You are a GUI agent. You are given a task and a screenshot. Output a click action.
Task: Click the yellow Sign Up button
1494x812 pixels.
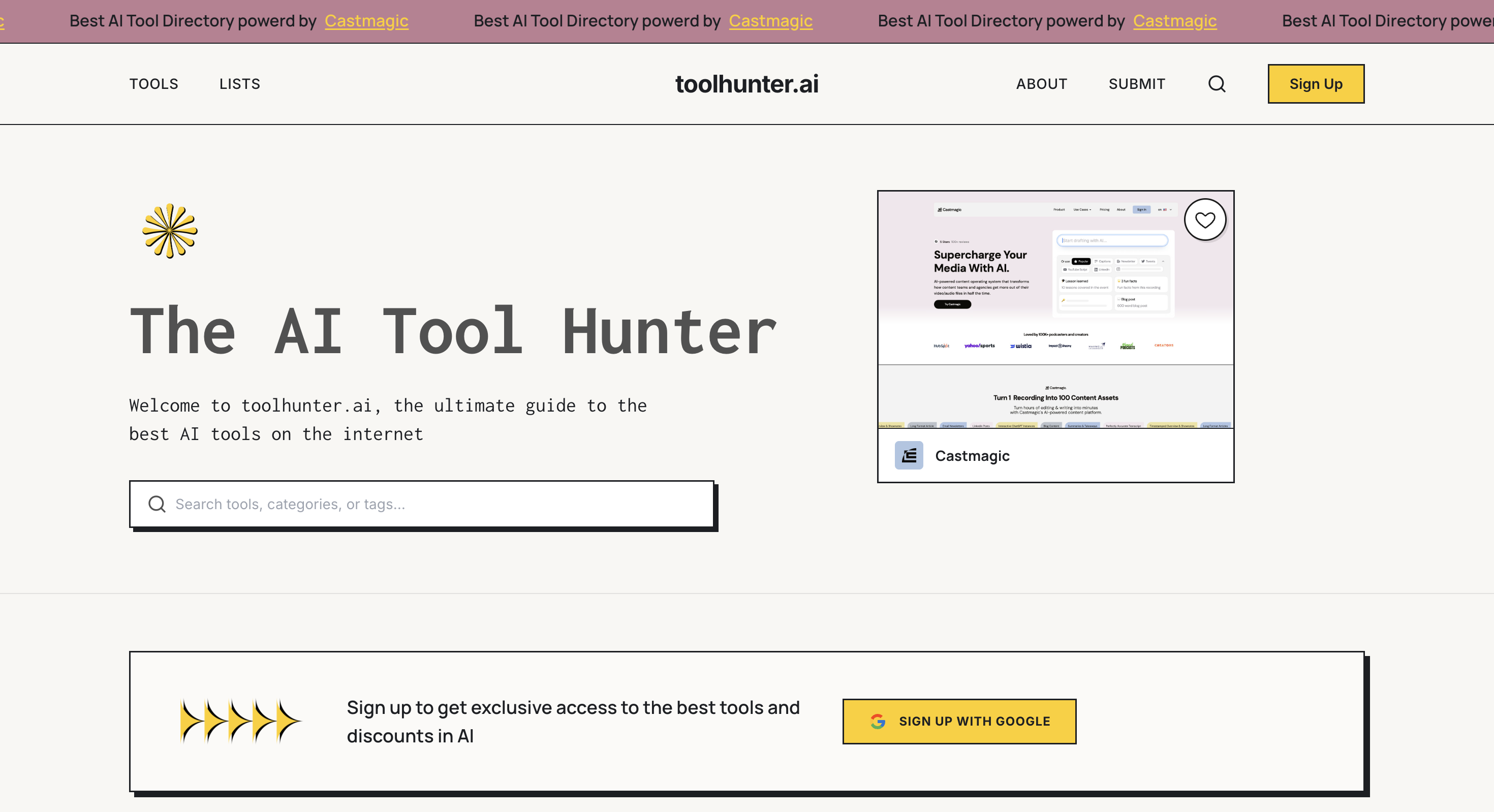point(1316,84)
